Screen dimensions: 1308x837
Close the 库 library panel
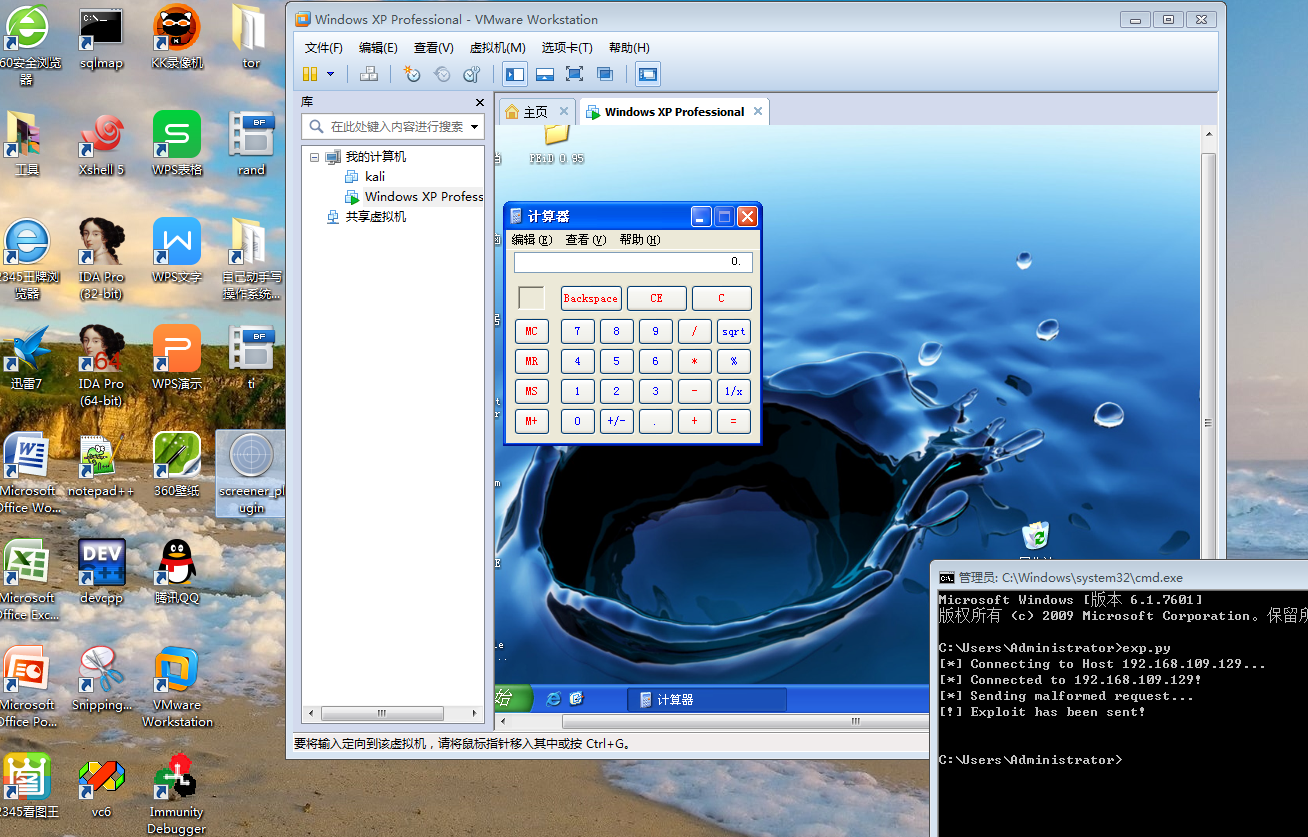point(479,102)
